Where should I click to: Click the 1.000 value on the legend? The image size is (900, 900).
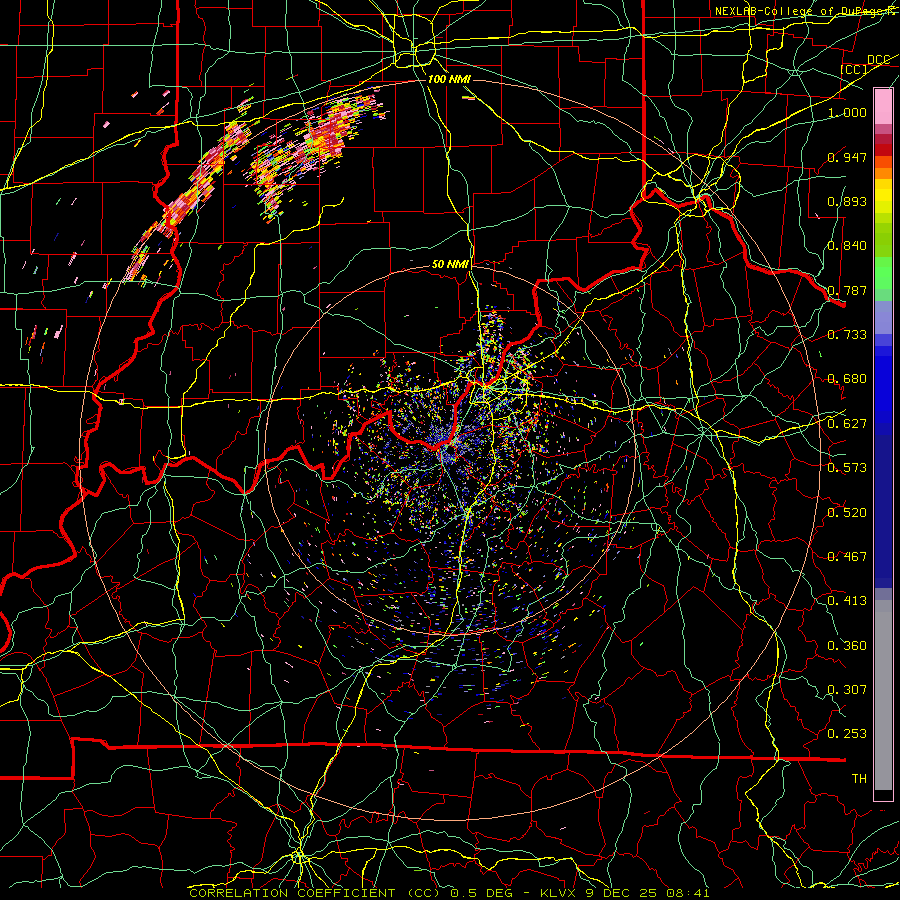(847, 112)
